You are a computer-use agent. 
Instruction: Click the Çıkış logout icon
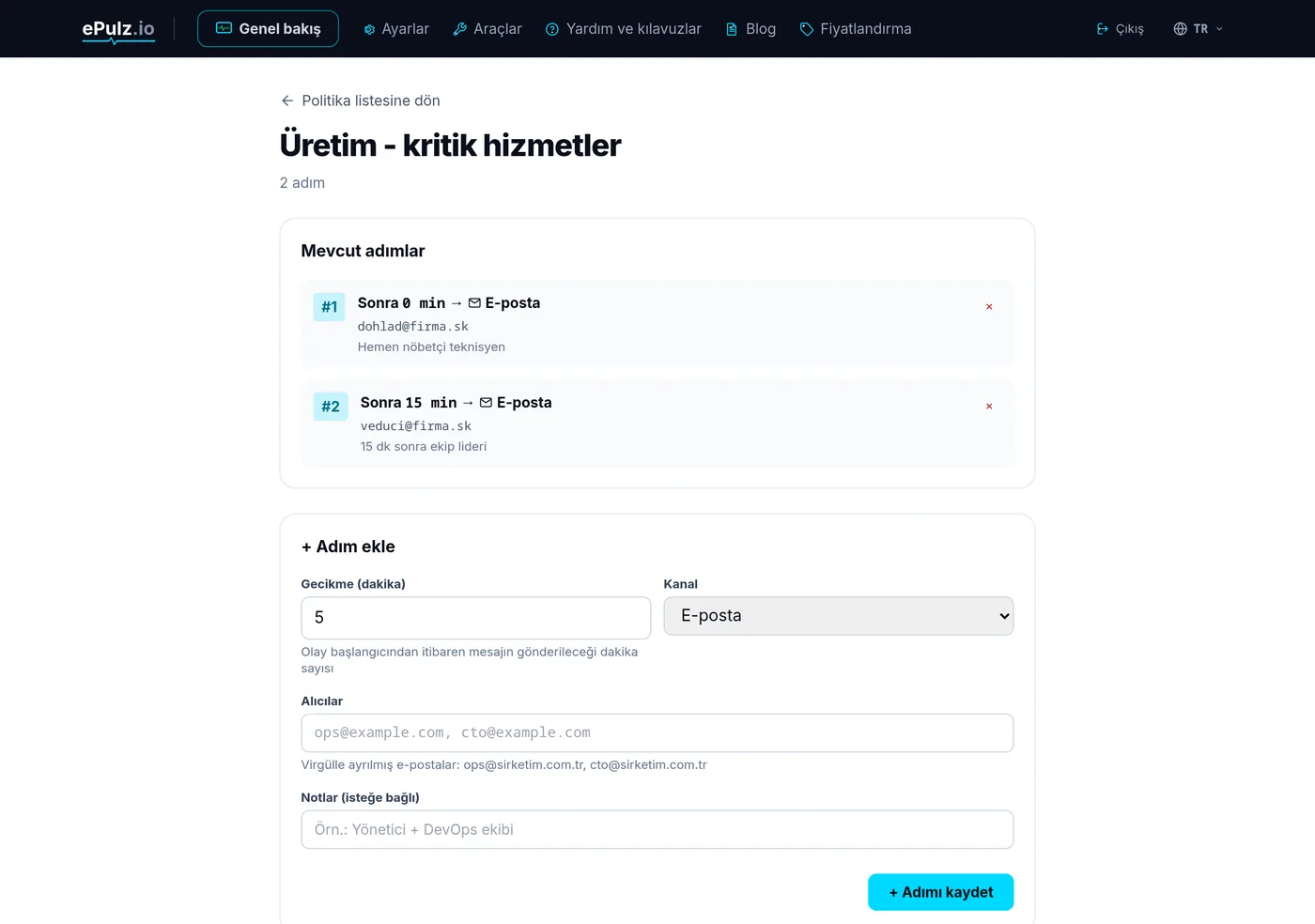pyautogui.click(x=1103, y=29)
